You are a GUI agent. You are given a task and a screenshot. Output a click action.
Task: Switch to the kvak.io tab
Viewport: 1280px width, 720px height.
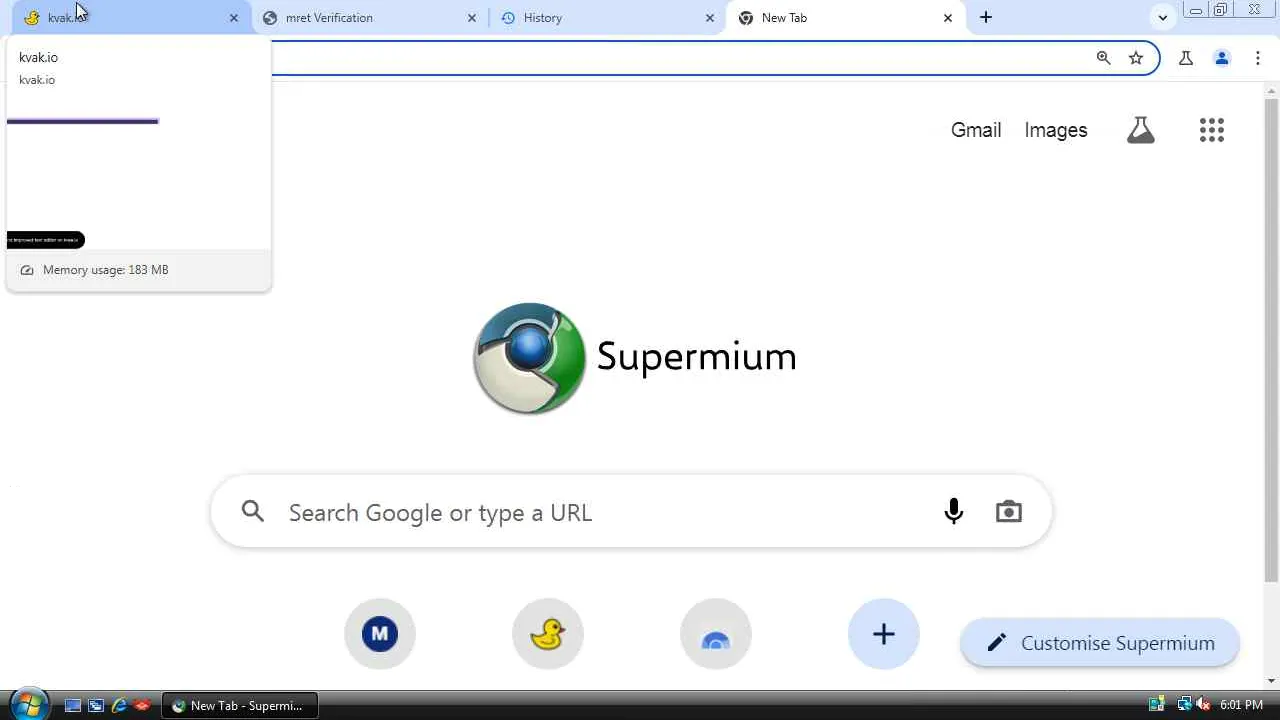[130, 18]
